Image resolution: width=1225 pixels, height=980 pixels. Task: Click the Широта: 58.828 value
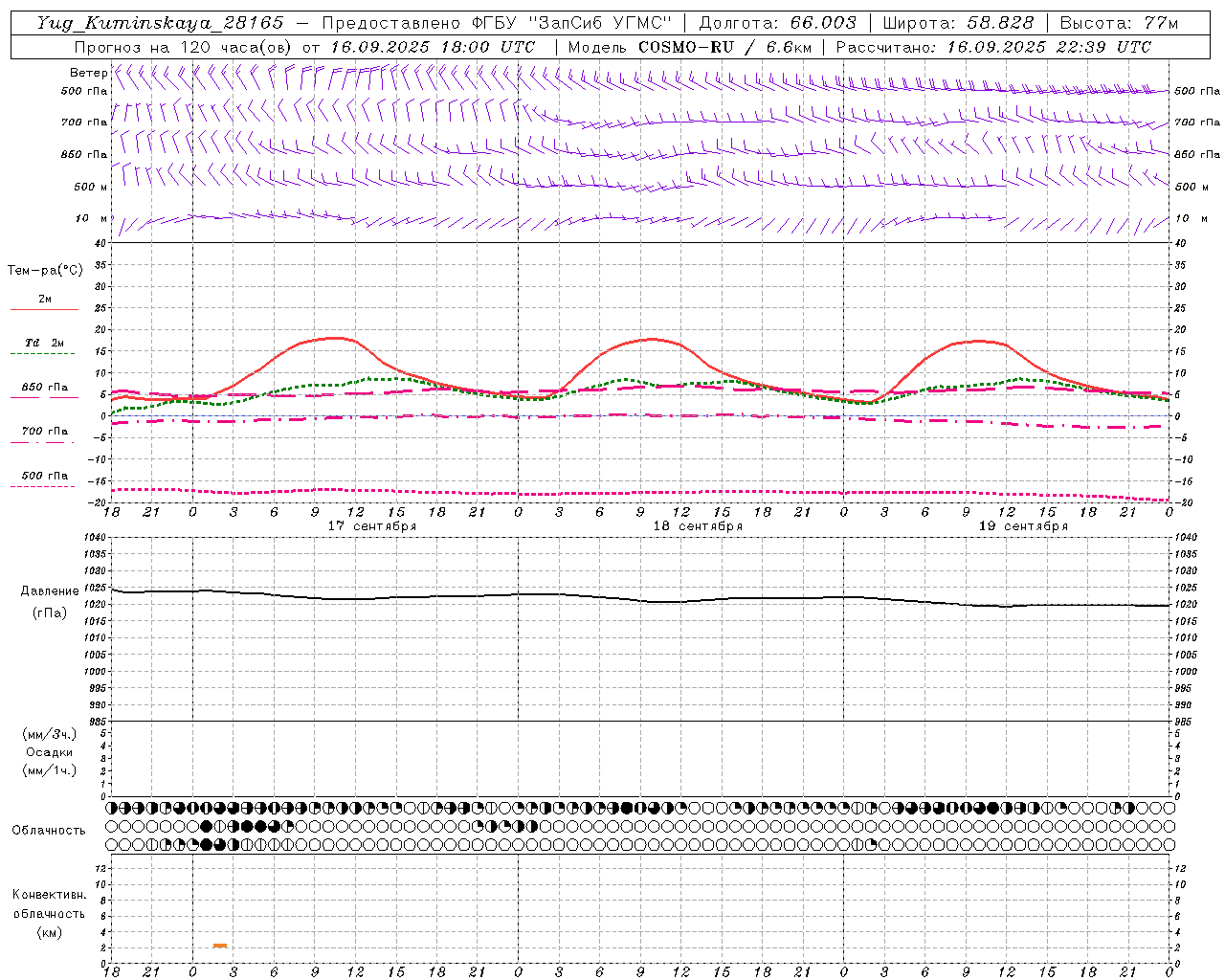point(958,23)
